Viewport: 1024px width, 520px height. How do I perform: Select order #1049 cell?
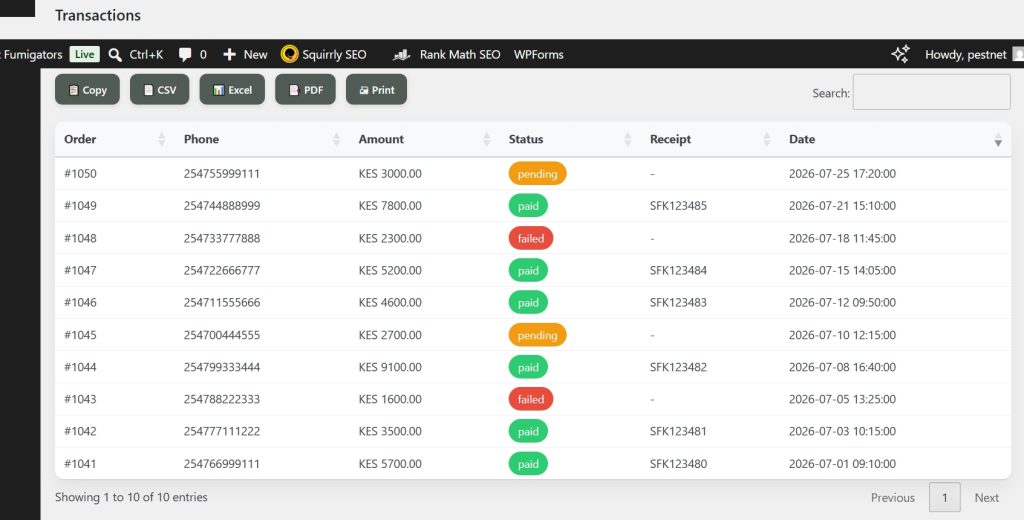click(80, 206)
